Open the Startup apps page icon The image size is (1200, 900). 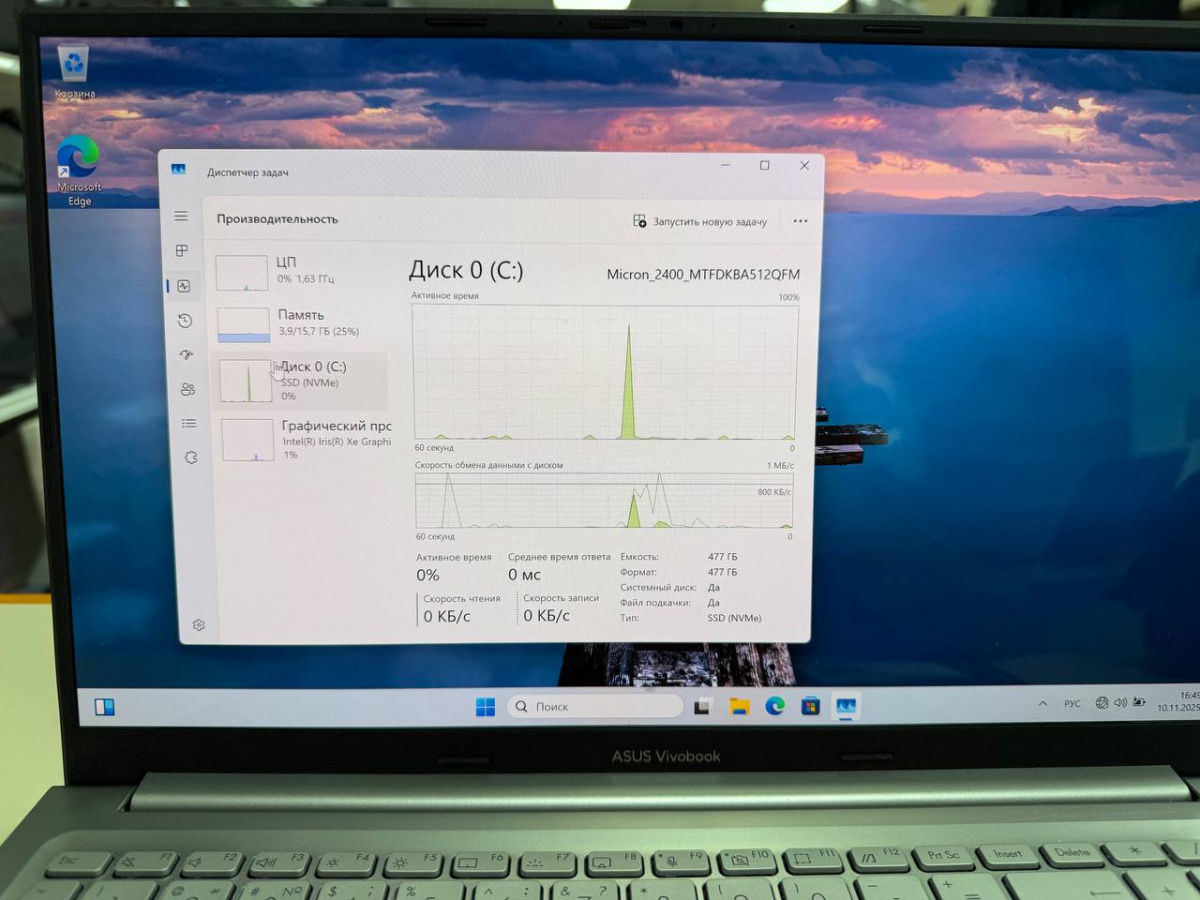click(x=186, y=355)
